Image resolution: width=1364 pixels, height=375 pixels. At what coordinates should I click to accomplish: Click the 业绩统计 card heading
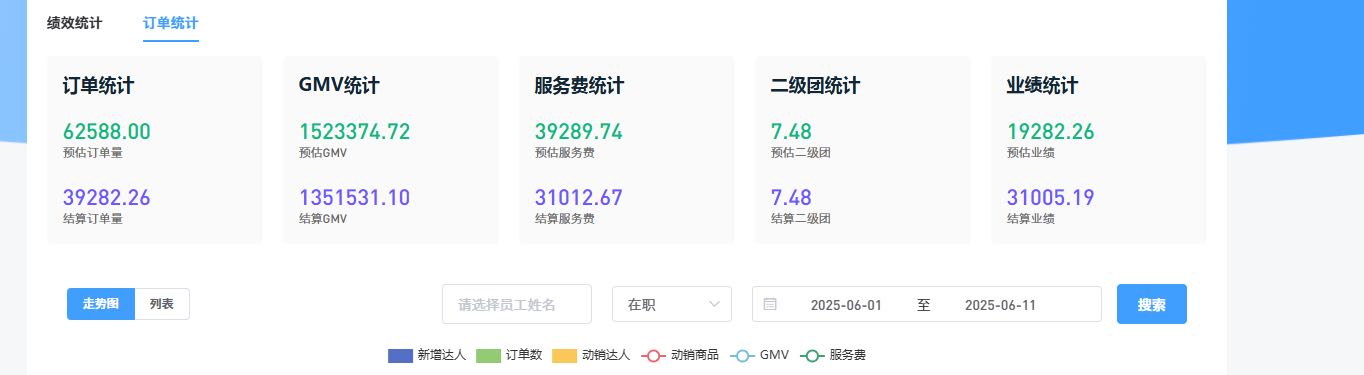click(1042, 86)
